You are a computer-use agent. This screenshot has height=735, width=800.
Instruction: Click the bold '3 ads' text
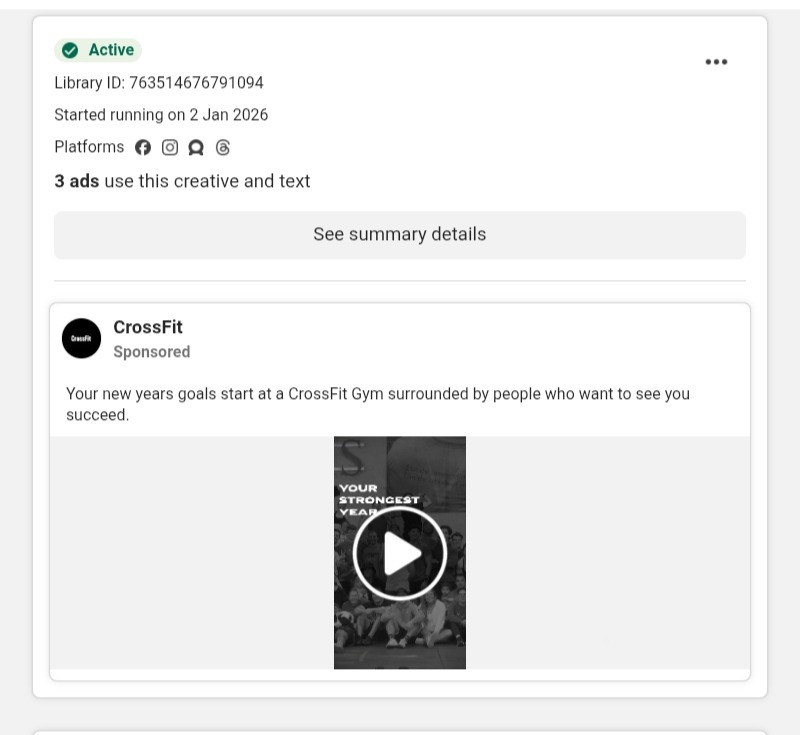[77, 181]
